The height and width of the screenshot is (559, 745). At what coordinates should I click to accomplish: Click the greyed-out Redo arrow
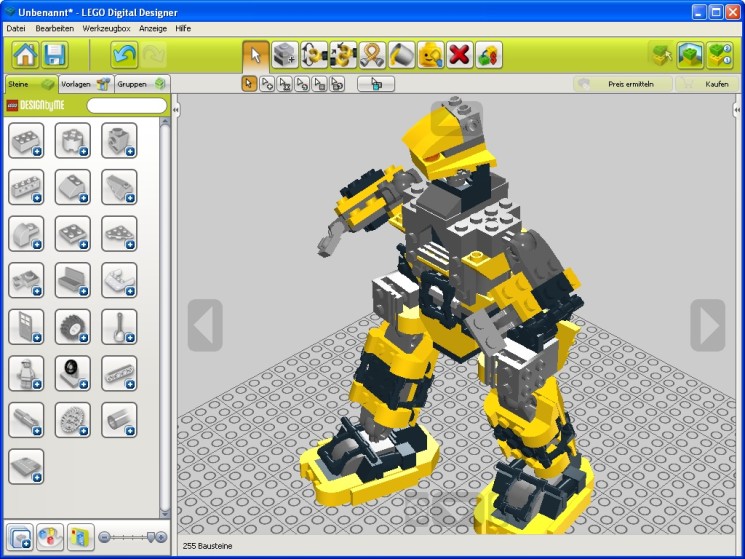tap(153, 55)
